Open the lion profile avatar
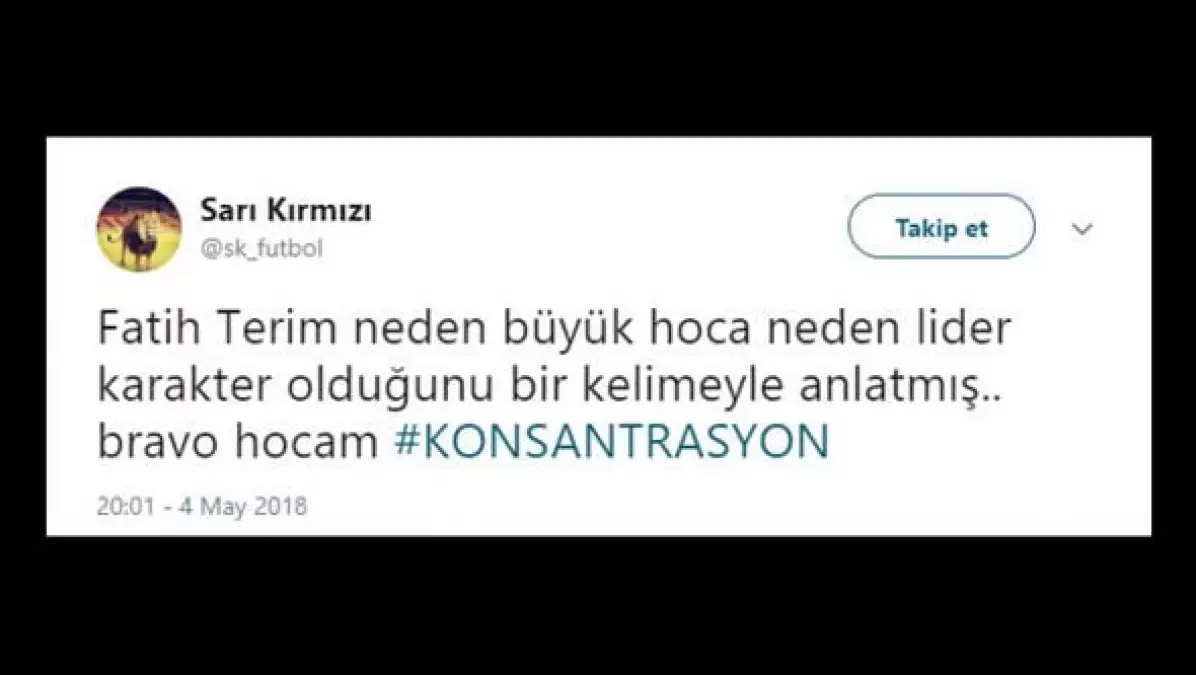 coord(139,229)
